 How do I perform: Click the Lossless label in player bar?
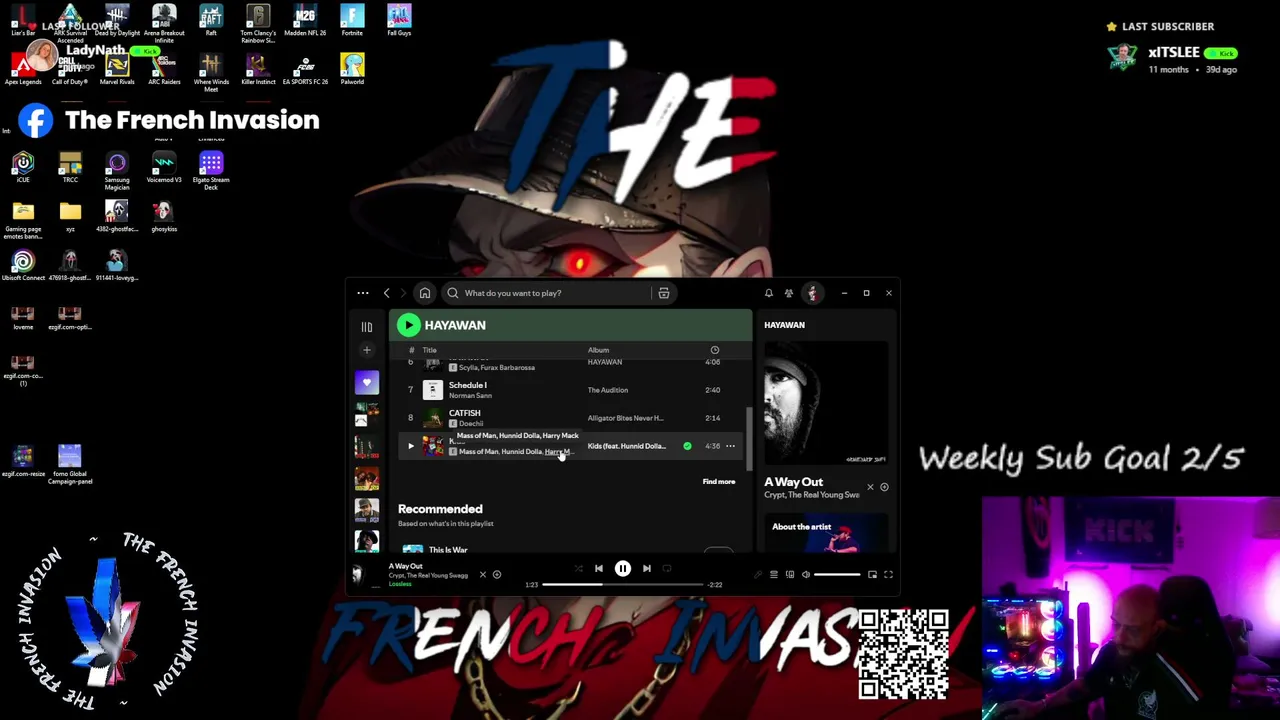[400, 584]
